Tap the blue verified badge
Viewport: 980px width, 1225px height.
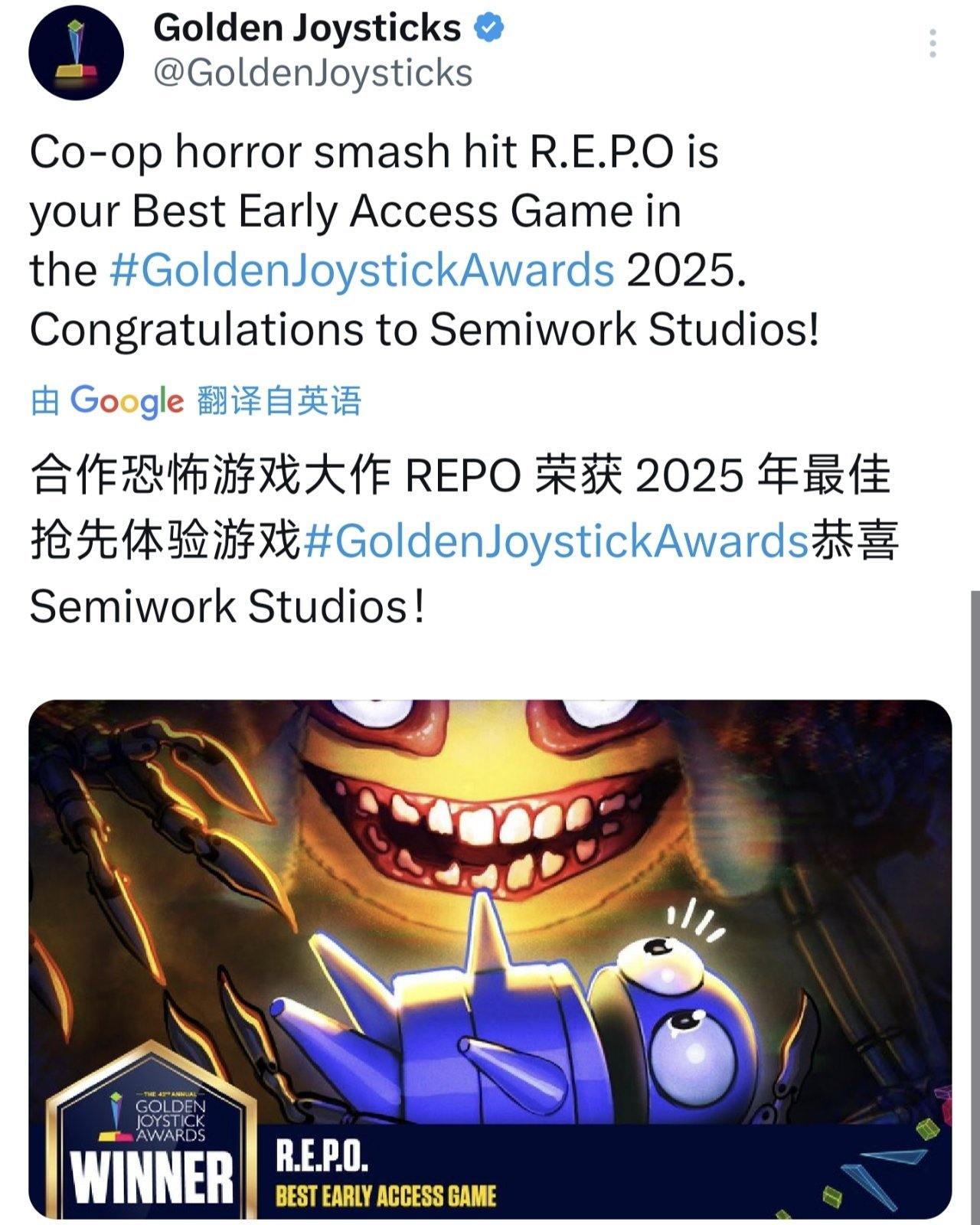[488, 28]
